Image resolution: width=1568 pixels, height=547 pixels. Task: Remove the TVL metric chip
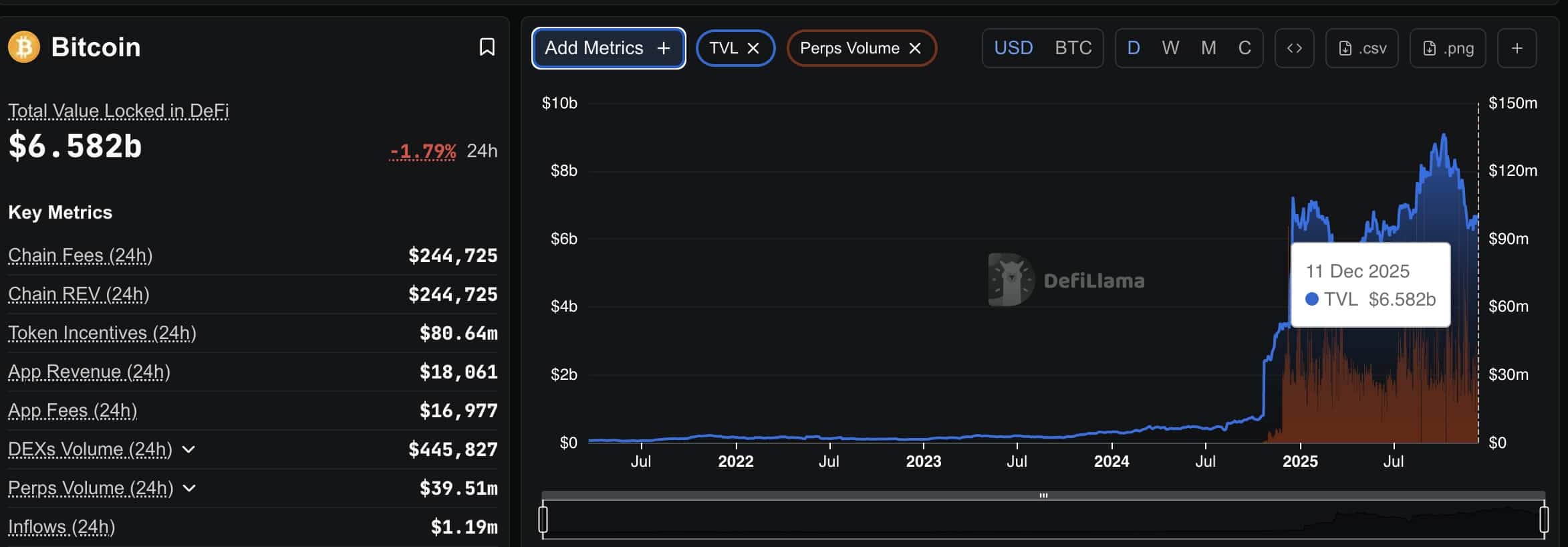[x=754, y=47]
